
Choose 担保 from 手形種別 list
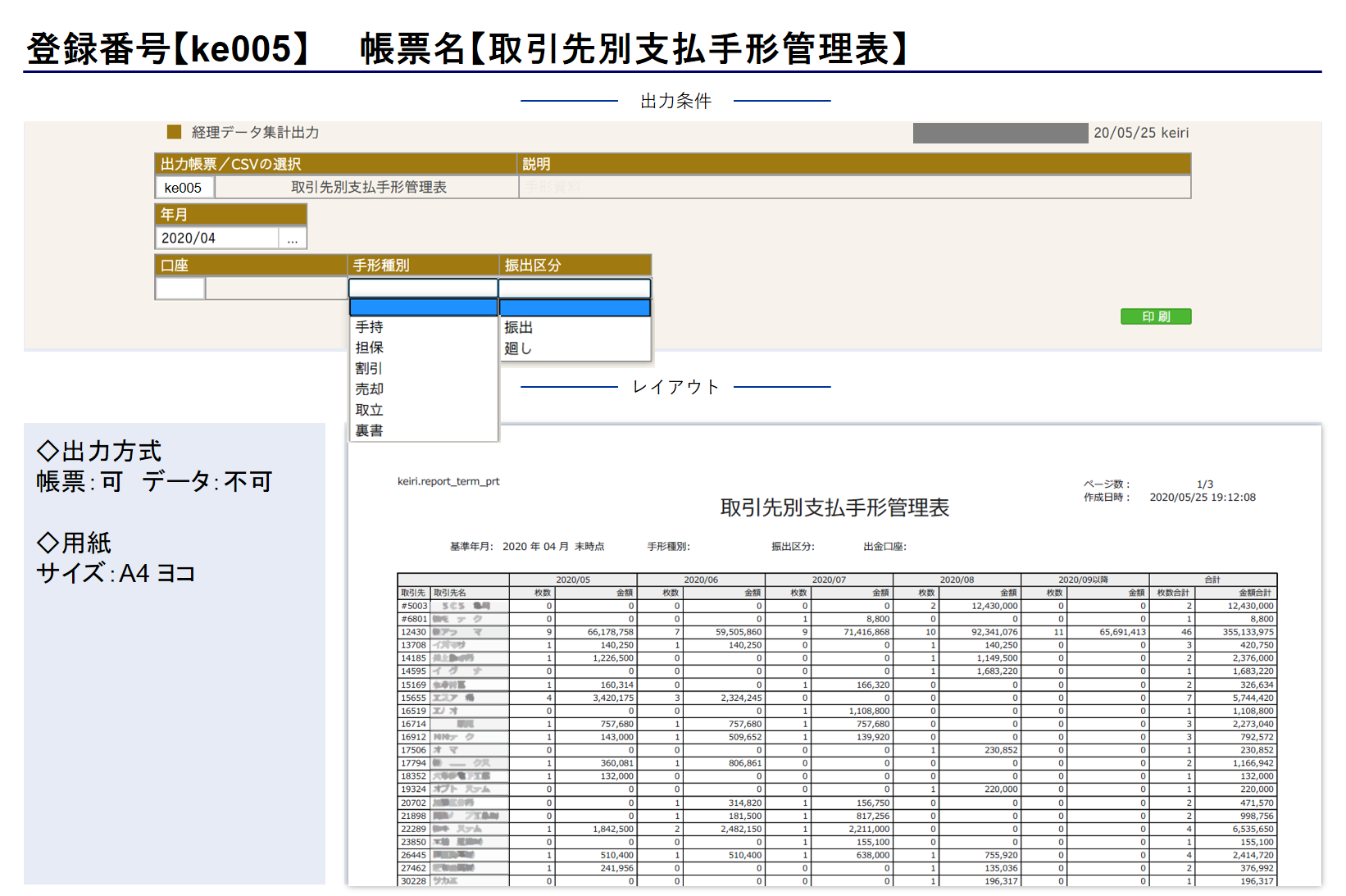[x=423, y=348]
